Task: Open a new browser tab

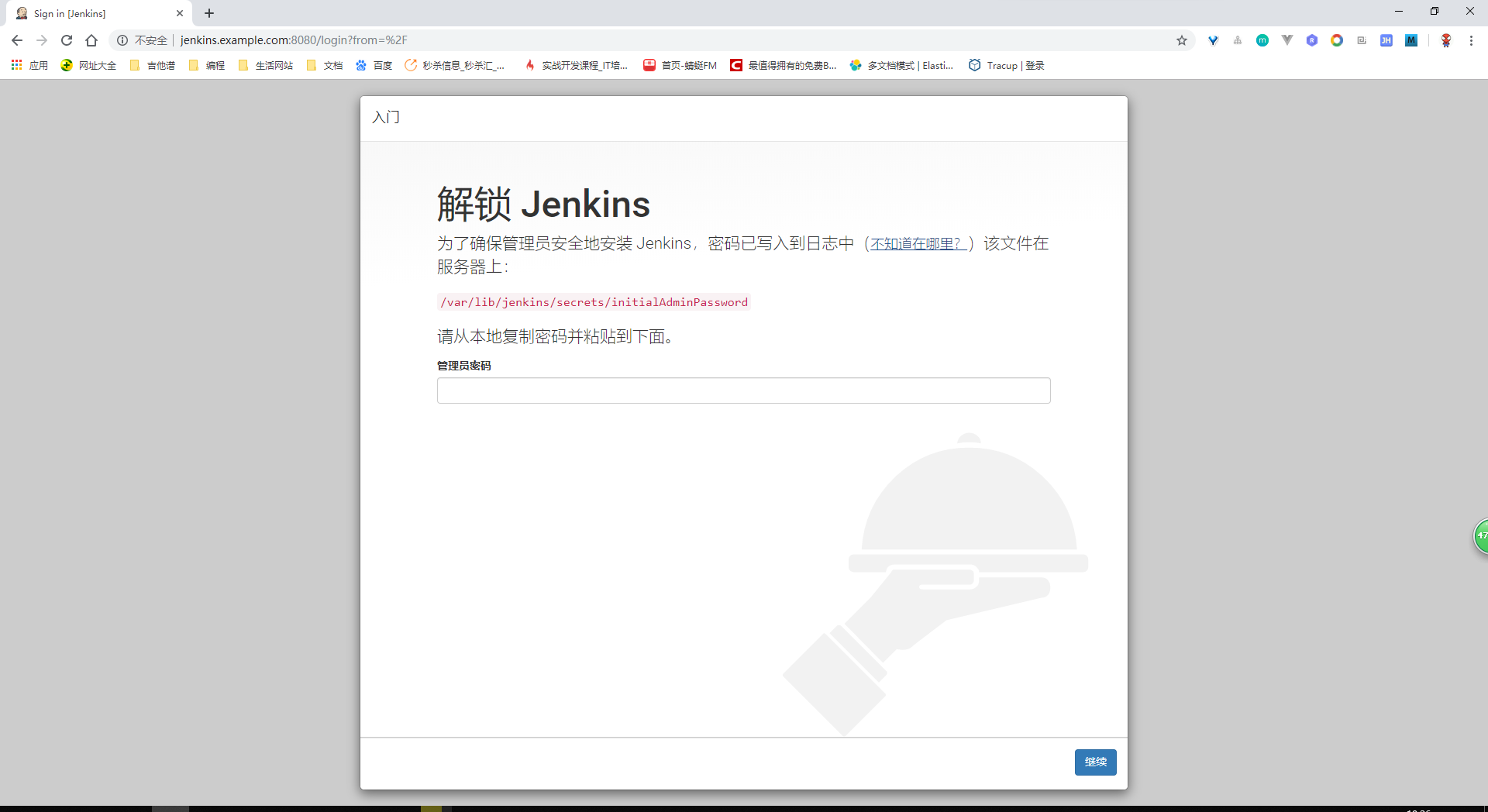Action: pyautogui.click(x=208, y=13)
